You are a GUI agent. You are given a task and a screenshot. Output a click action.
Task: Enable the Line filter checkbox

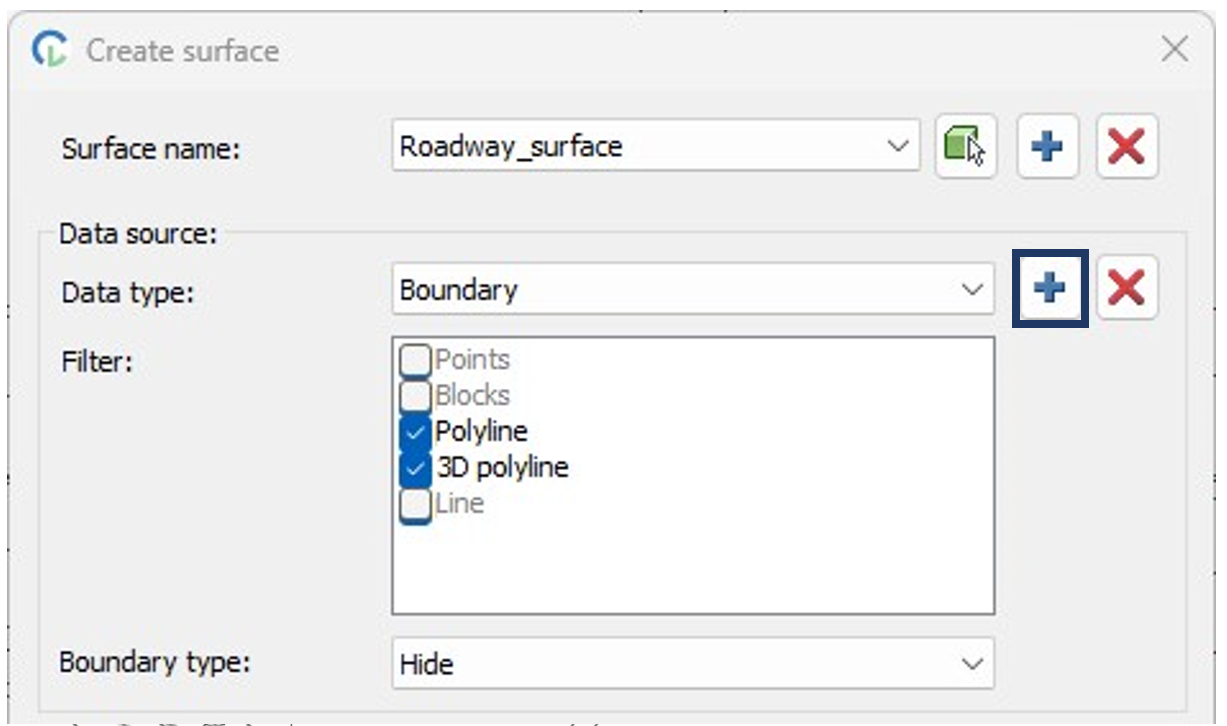pos(415,504)
